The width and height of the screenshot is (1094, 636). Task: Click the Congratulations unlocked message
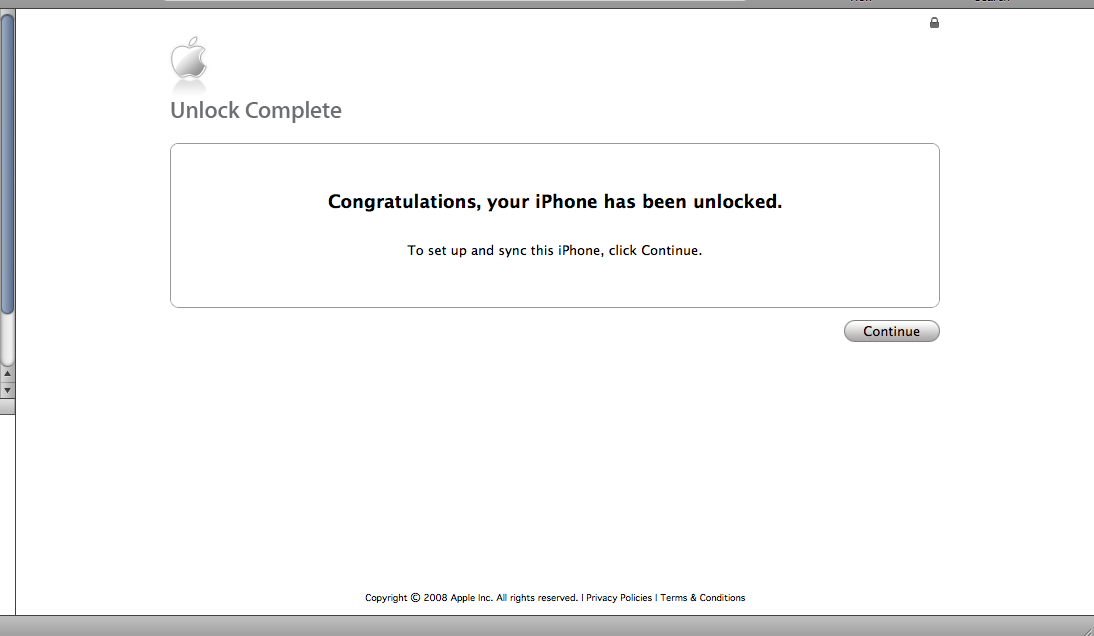pyautogui.click(x=555, y=202)
